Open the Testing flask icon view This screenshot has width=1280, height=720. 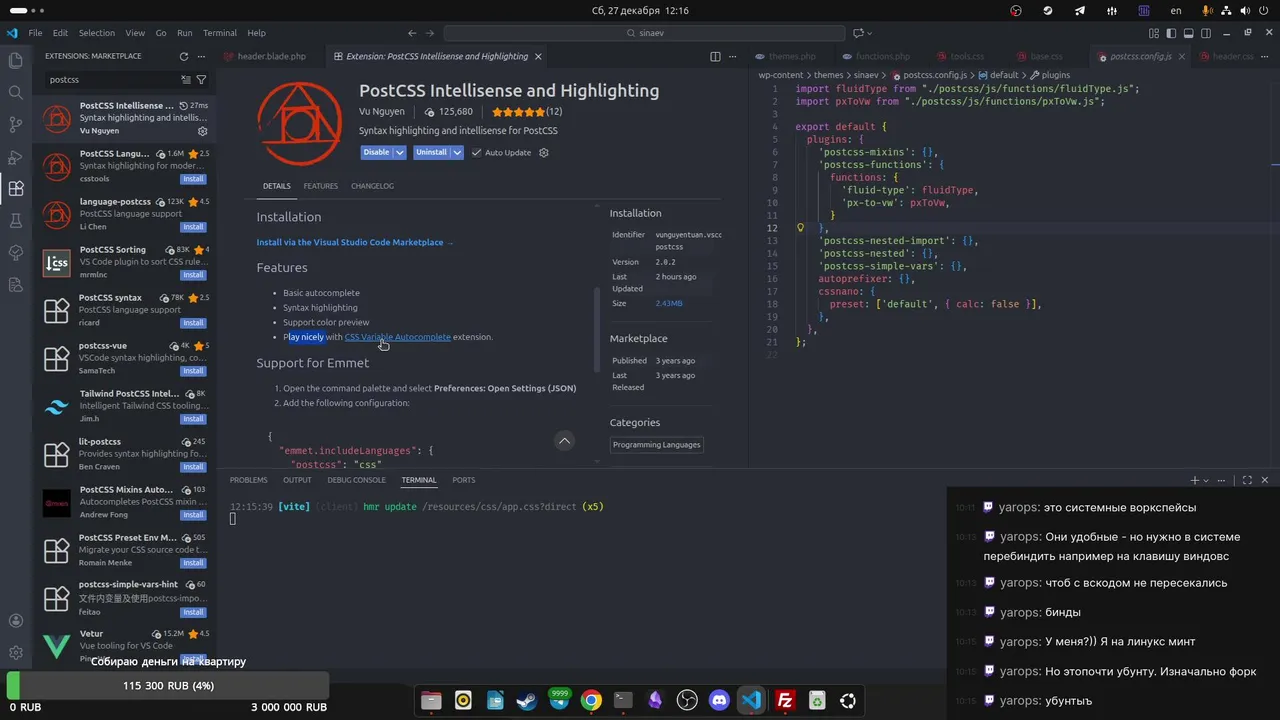(16, 221)
